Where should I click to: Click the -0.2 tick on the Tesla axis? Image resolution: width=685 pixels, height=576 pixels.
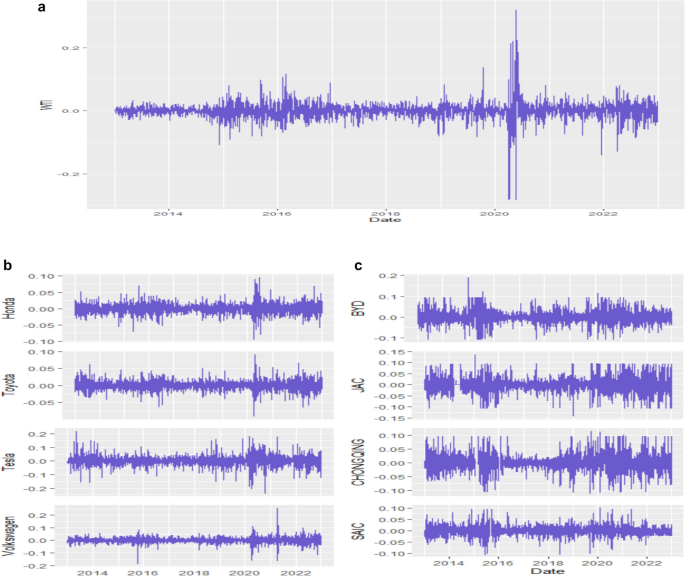pos(35,489)
